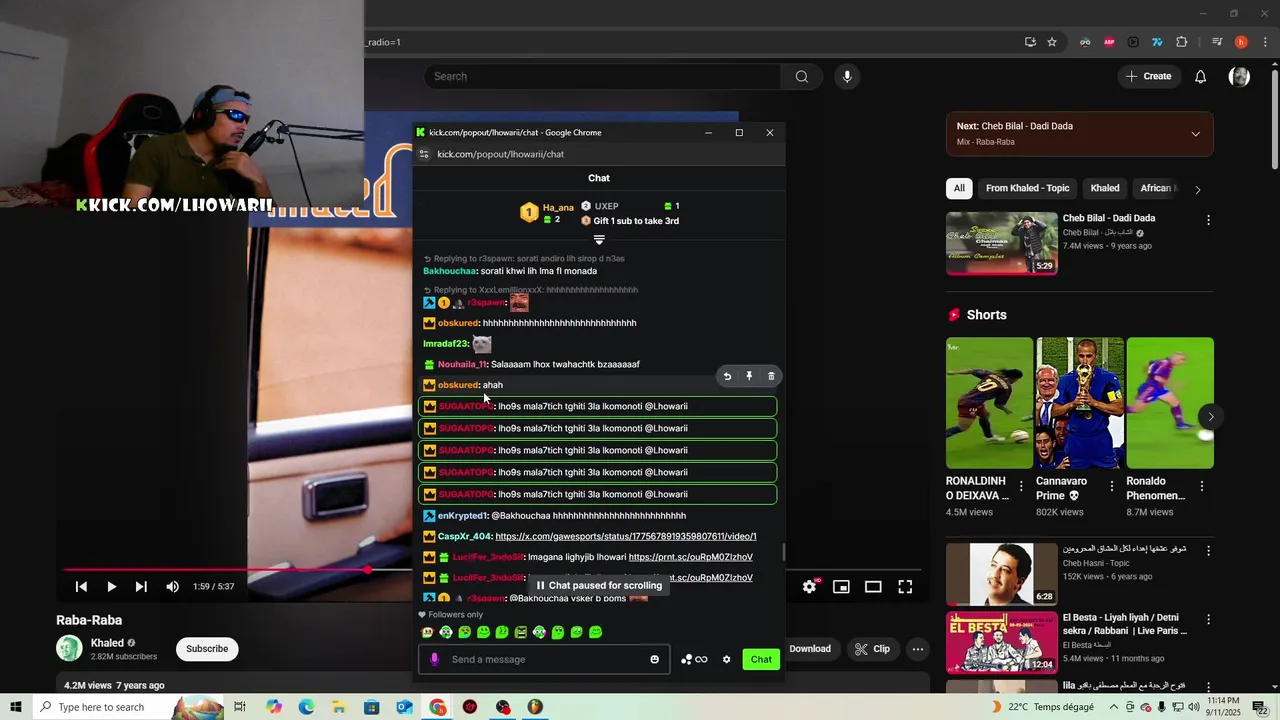Click inside 'Send a message' field

pyautogui.click(x=546, y=660)
